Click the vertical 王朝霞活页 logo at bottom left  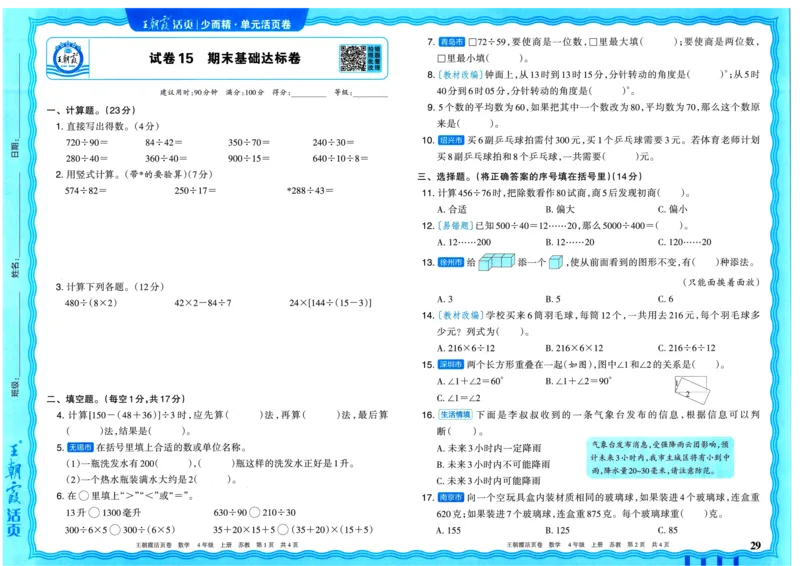click(x=14, y=489)
